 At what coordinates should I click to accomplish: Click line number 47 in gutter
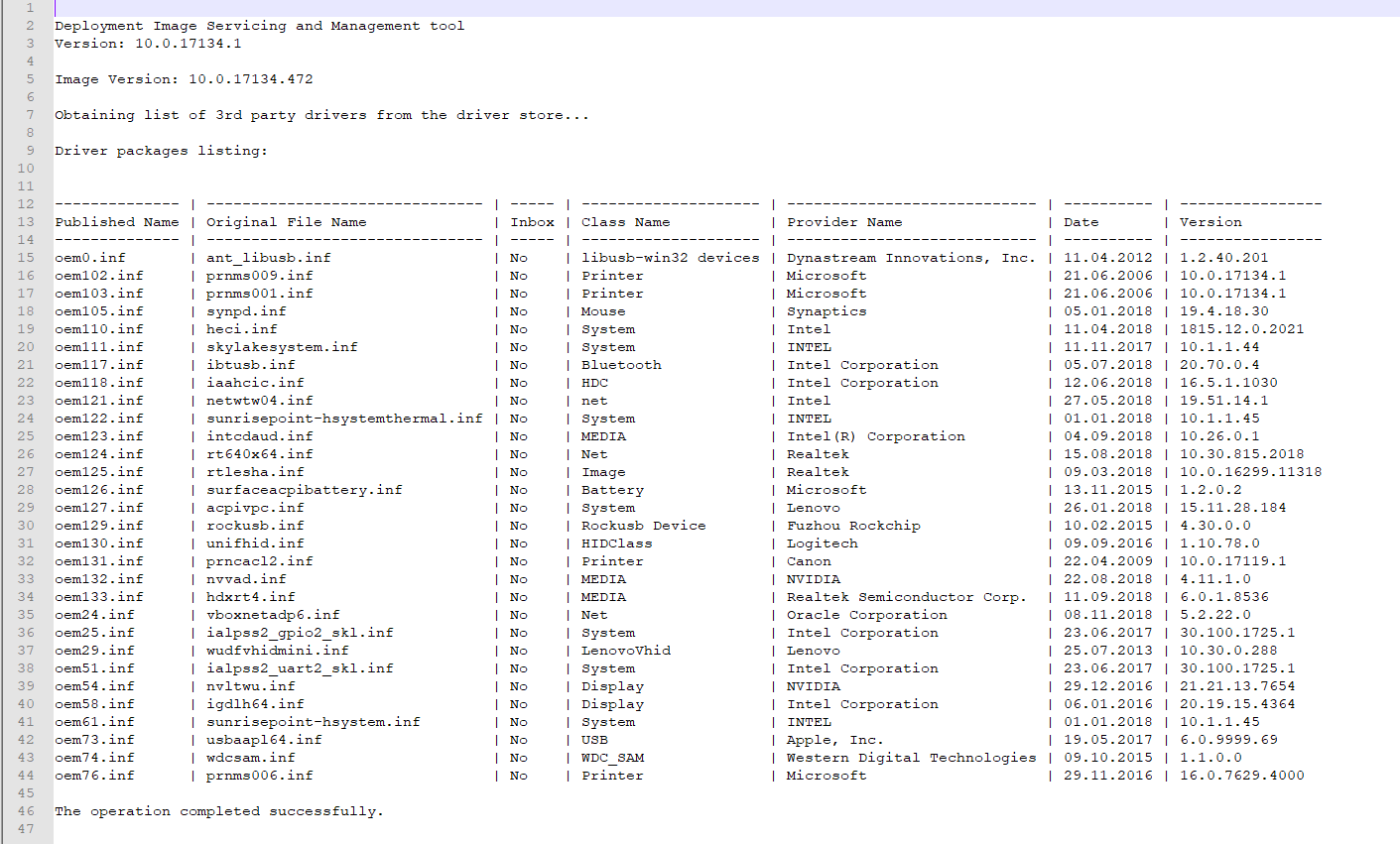click(x=26, y=829)
